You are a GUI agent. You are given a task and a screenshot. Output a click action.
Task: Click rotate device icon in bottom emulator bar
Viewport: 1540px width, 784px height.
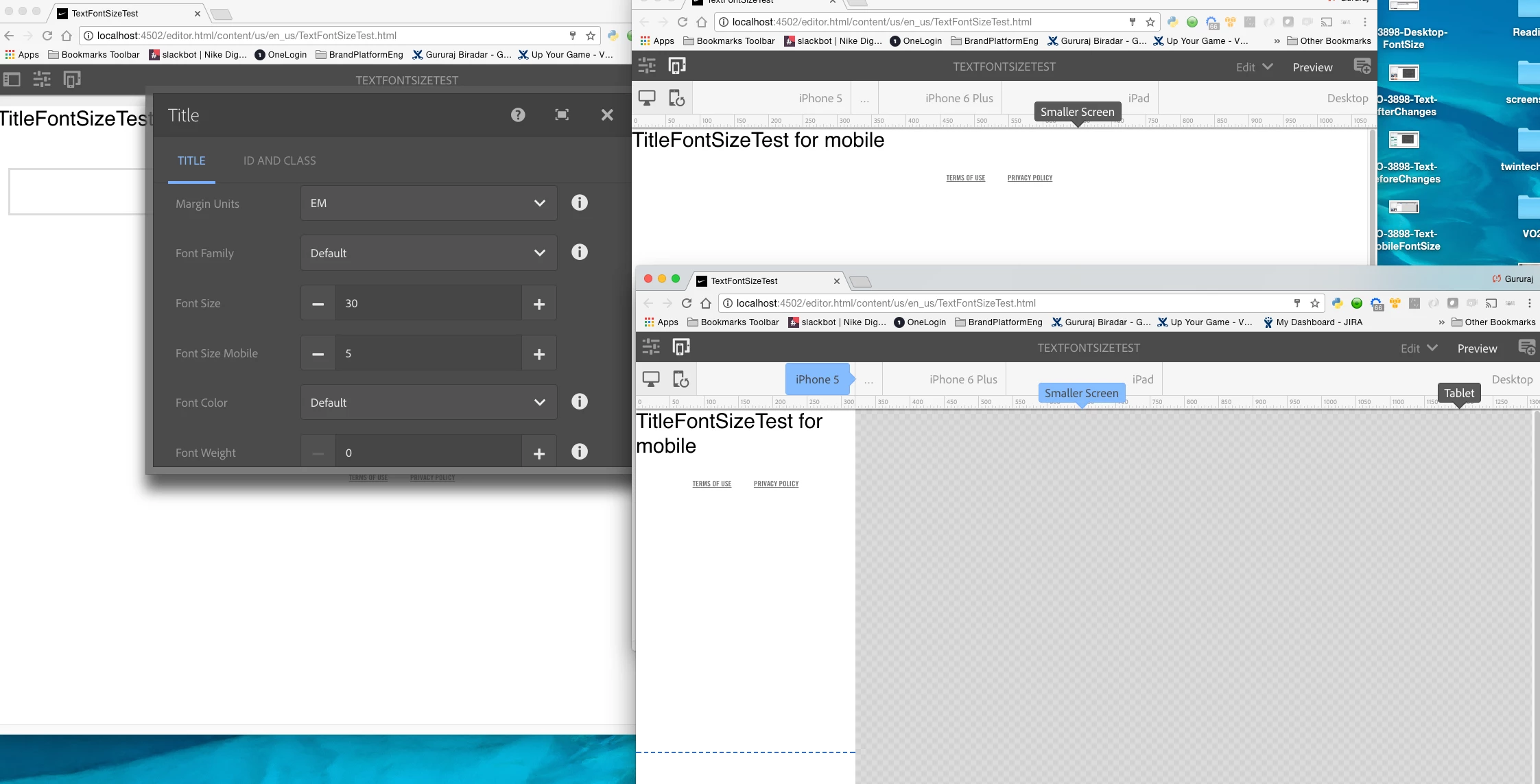tap(680, 379)
